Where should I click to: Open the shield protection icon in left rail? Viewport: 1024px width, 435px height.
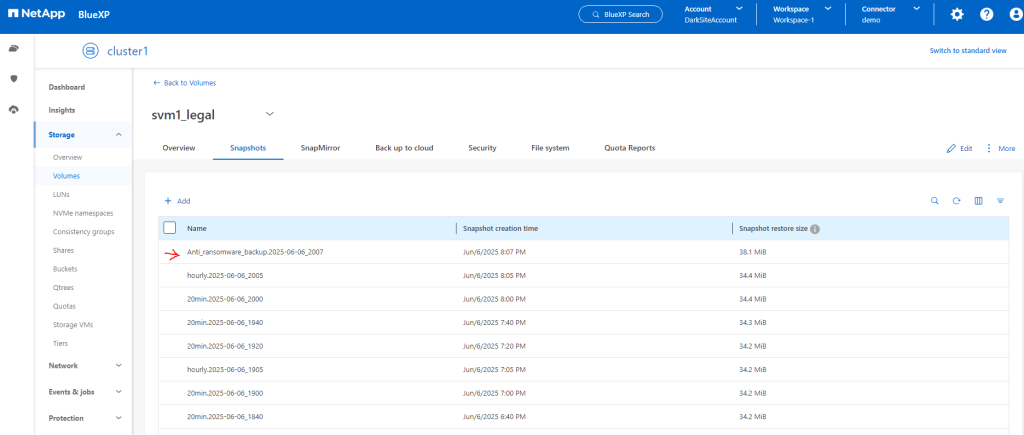pyautogui.click(x=14, y=78)
